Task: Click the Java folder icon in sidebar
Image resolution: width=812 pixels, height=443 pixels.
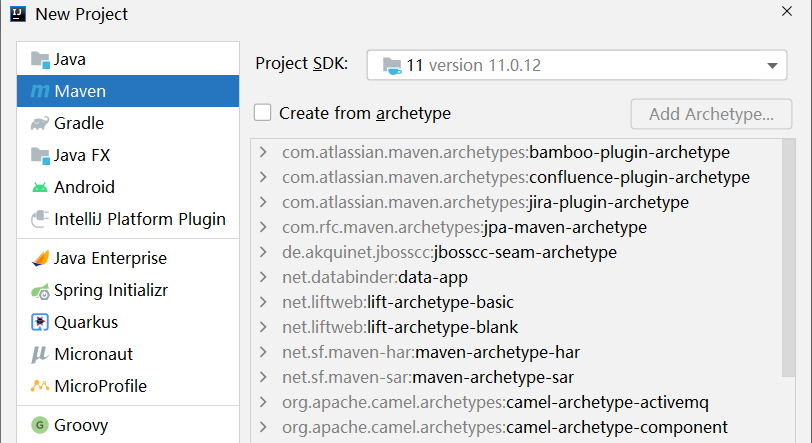Action: tap(40, 60)
